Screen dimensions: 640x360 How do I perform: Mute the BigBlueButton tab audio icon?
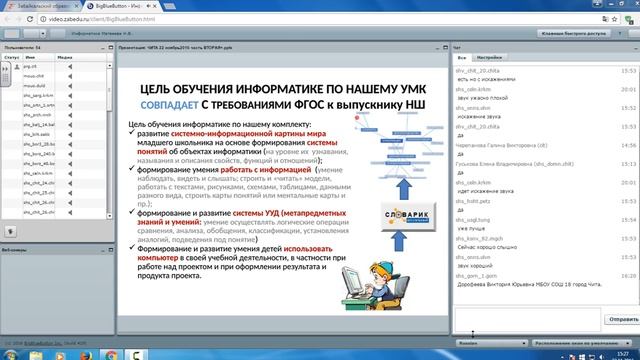coord(149,6)
